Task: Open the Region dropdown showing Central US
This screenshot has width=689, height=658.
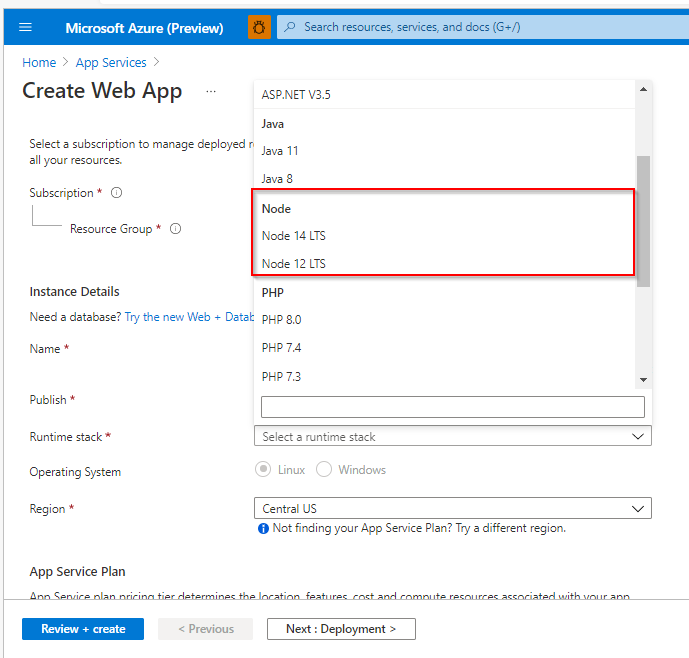Action: pyautogui.click(x=453, y=509)
